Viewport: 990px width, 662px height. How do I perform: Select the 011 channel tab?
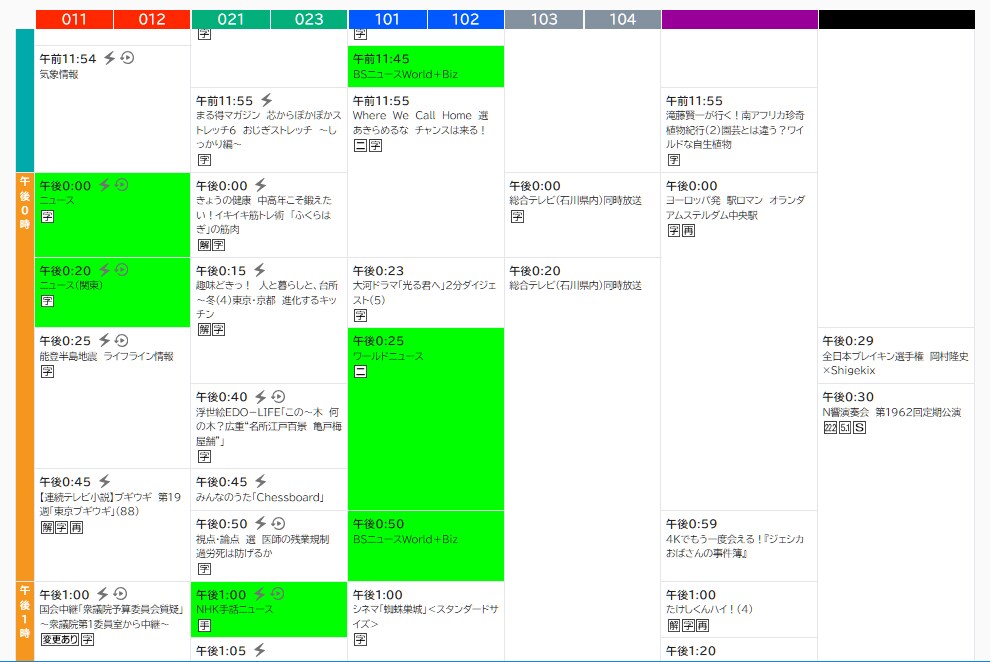coord(75,20)
